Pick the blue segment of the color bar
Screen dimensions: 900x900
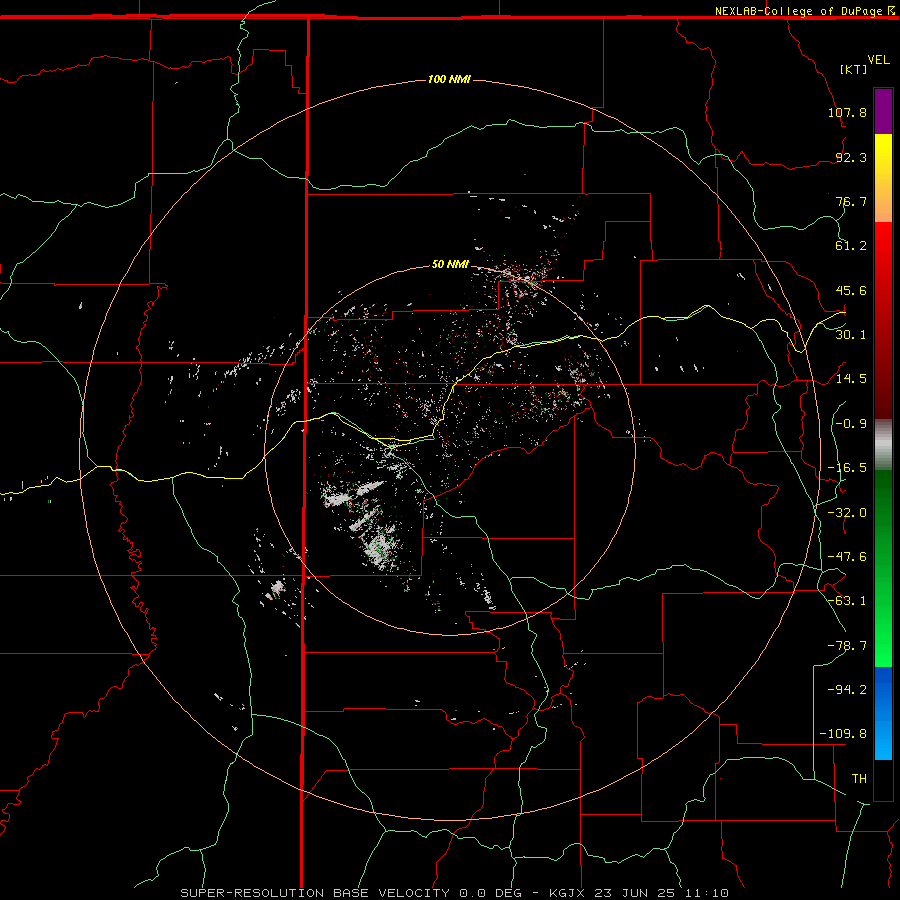coord(883,713)
